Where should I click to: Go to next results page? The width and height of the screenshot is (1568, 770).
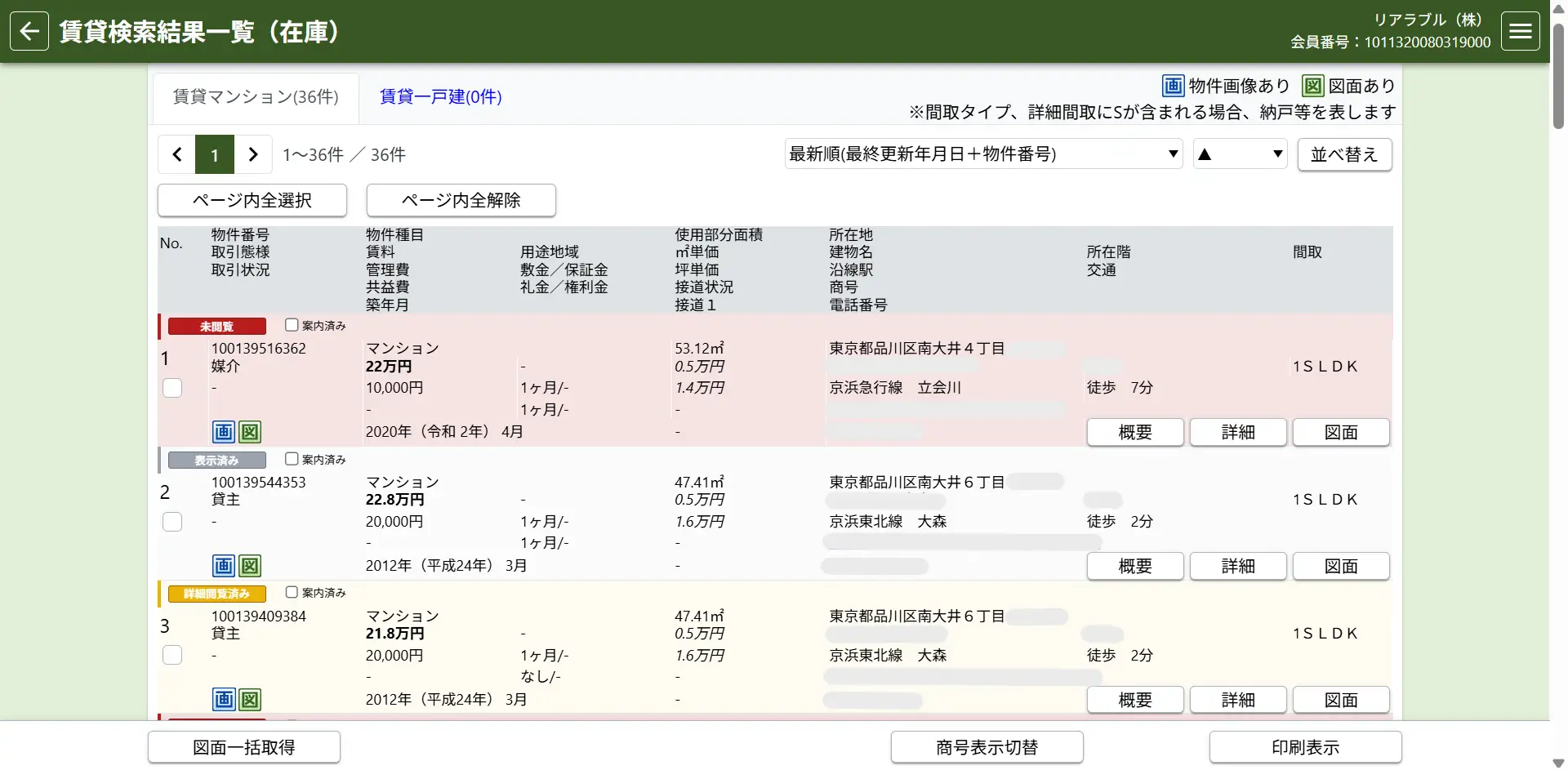[253, 154]
